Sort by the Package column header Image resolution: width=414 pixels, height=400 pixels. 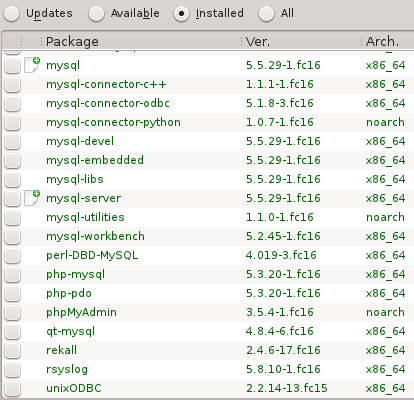point(72,42)
